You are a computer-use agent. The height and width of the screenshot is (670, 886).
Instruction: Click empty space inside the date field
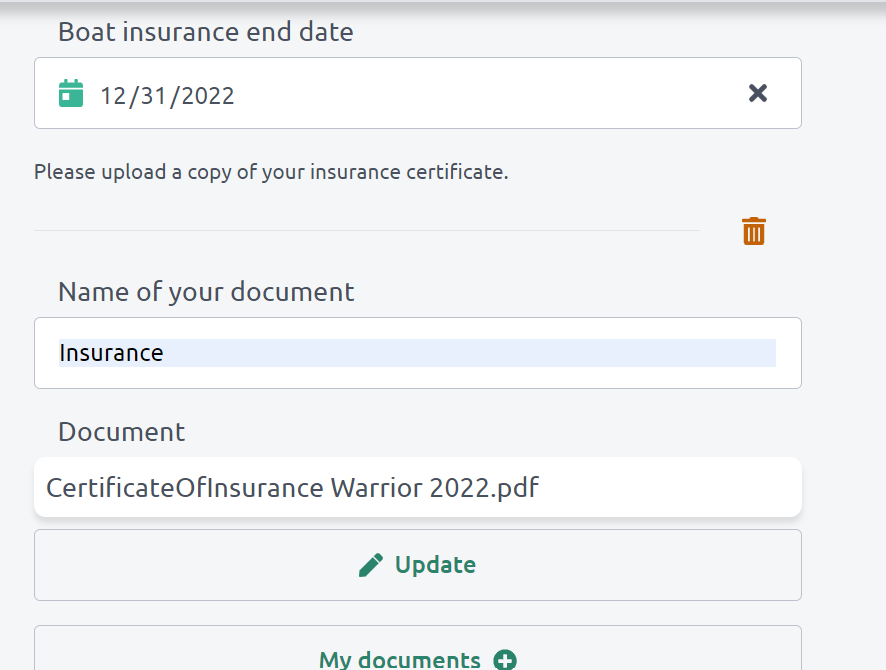pos(480,94)
